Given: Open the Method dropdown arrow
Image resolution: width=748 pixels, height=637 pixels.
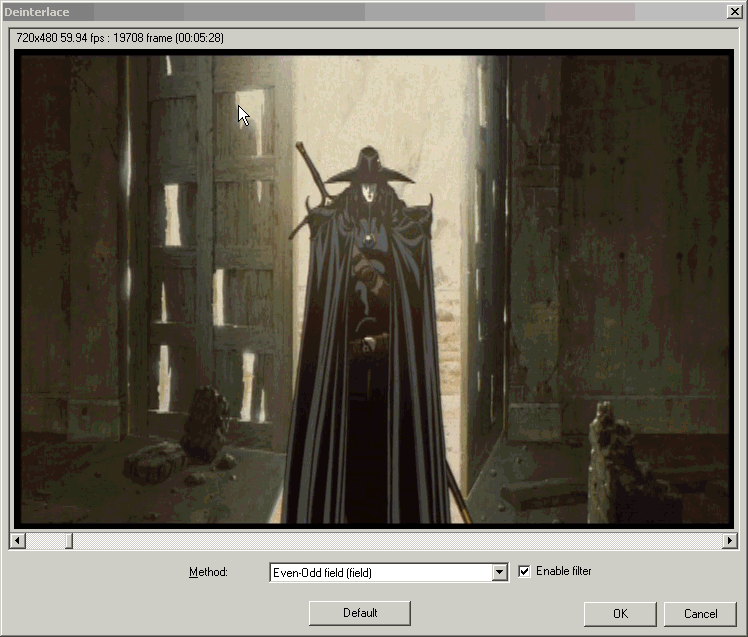Looking at the screenshot, I should pos(499,572).
